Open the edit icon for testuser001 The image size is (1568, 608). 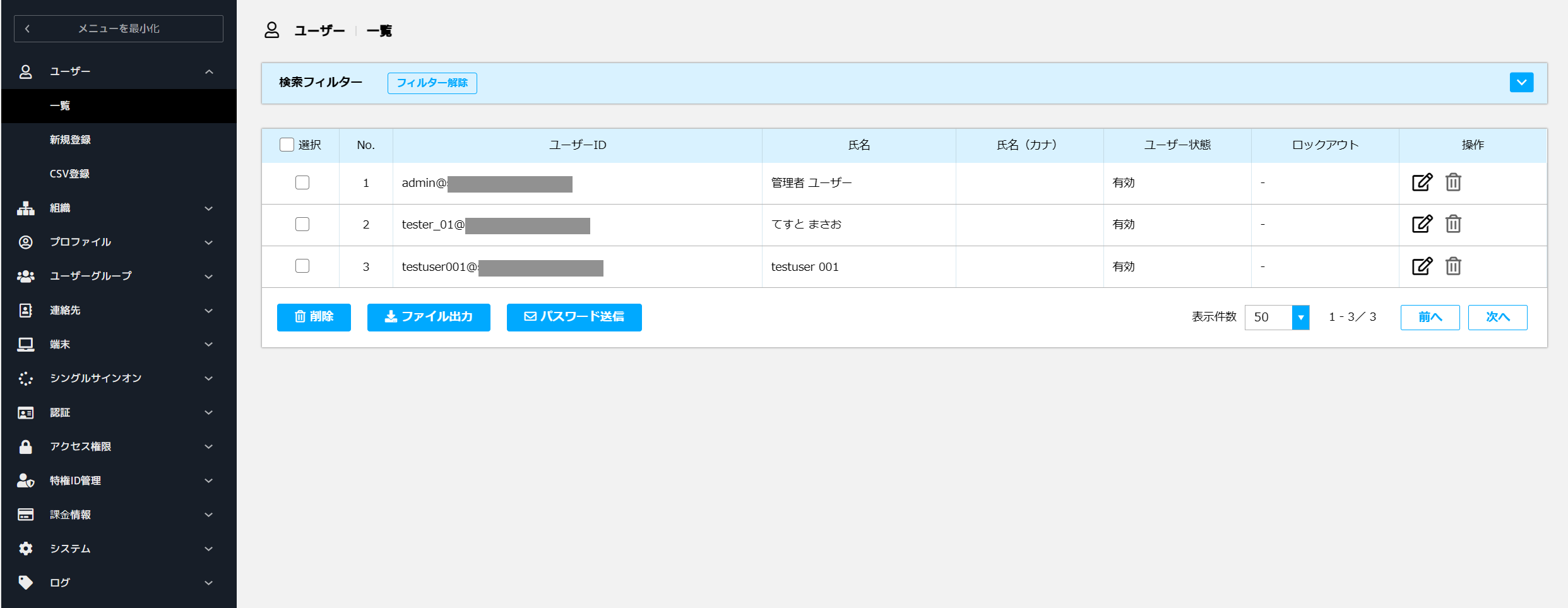pos(1422,266)
